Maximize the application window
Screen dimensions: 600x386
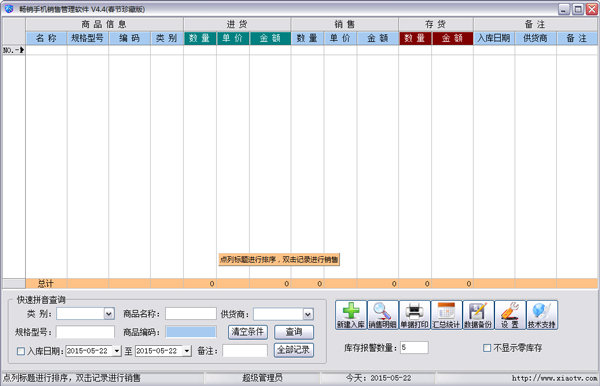[x=578, y=9]
